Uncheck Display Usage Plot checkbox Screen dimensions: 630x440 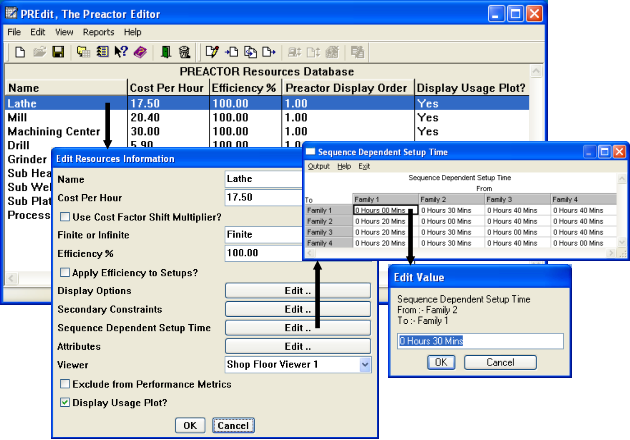[65, 402]
